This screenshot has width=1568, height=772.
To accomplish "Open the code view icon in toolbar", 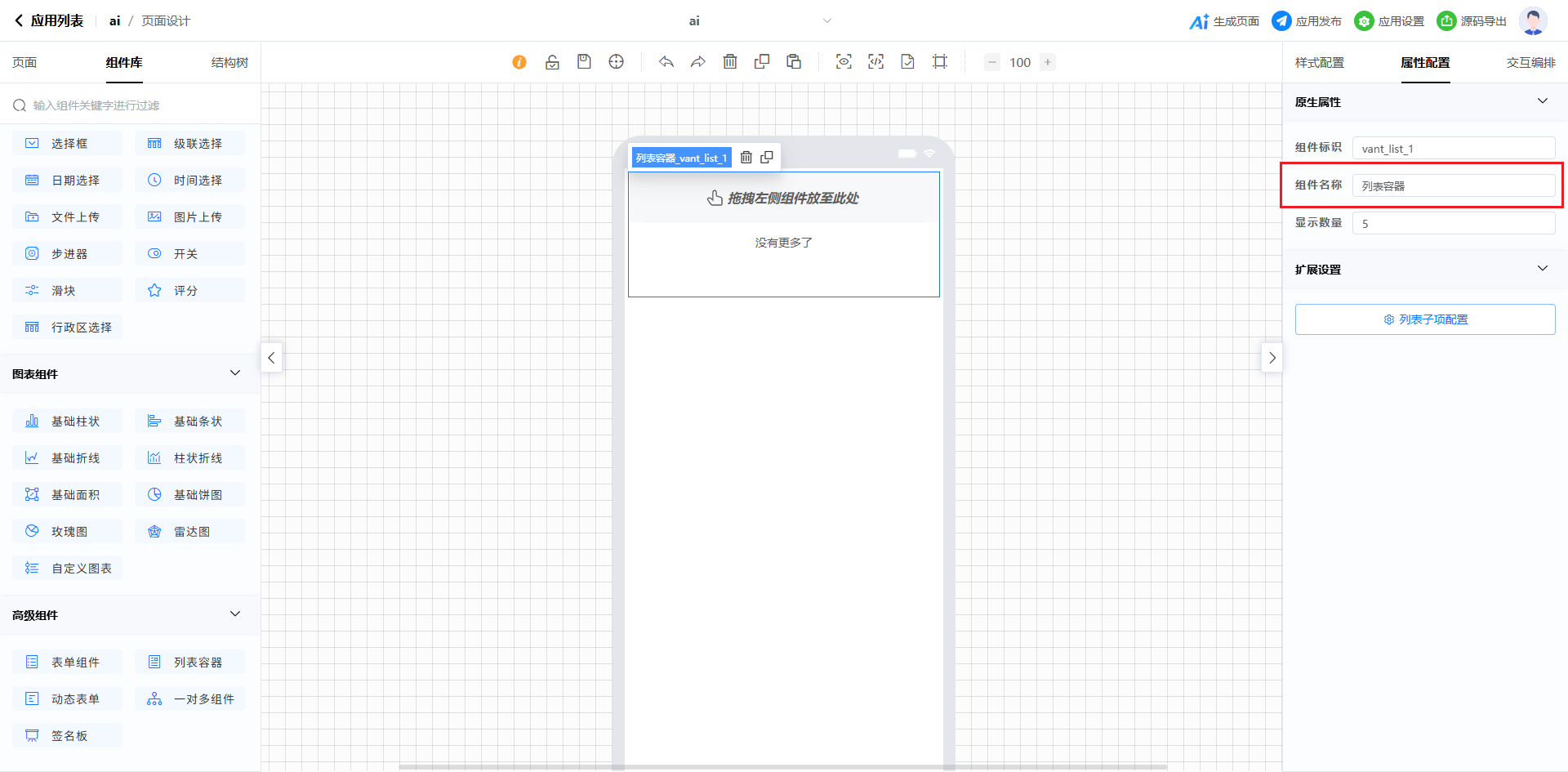I will (x=875, y=62).
